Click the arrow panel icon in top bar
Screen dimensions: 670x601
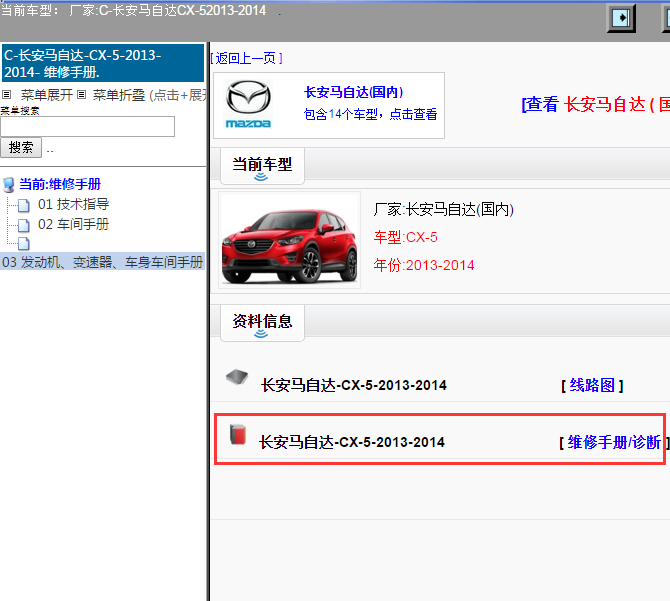coord(621,18)
